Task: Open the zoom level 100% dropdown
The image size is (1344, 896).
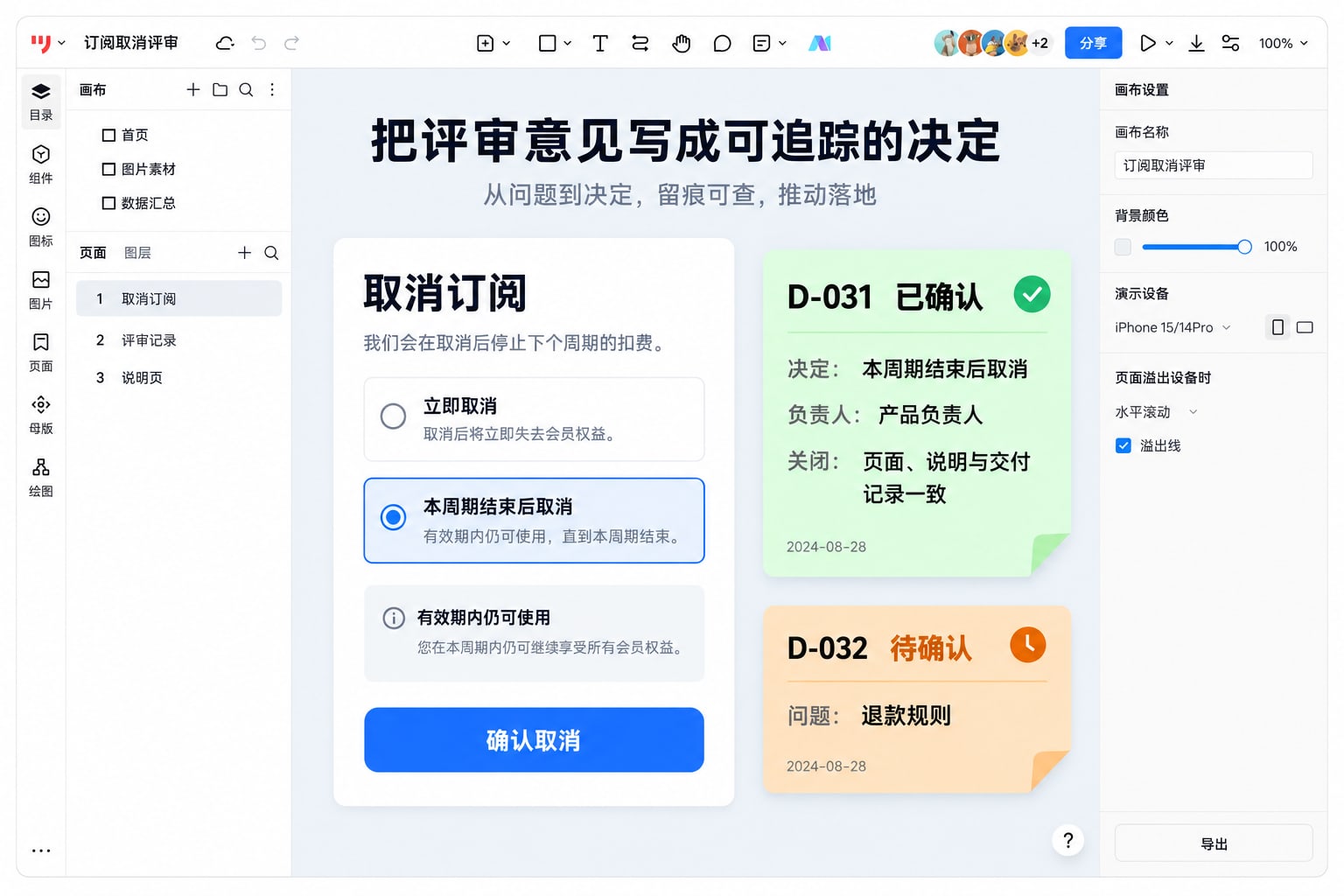Action: (x=1283, y=43)
